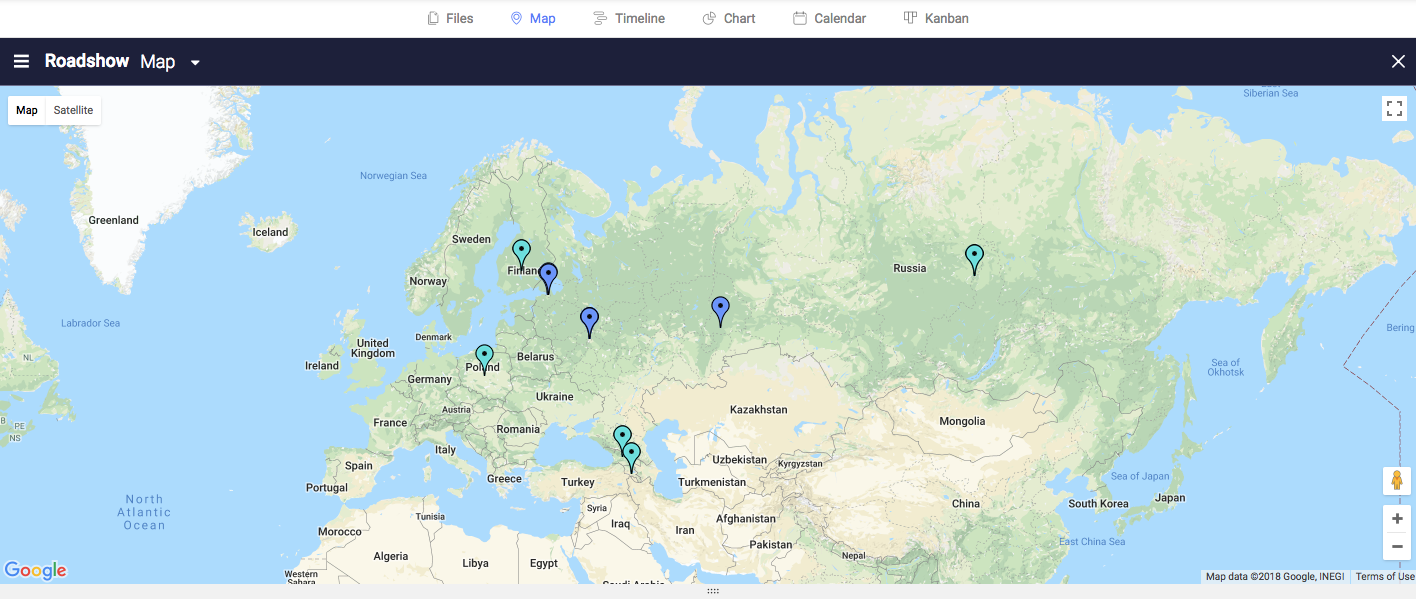Click the Street View pegman icon
The height and width of the screenshot is (603, 1416).
point(1397,481)
